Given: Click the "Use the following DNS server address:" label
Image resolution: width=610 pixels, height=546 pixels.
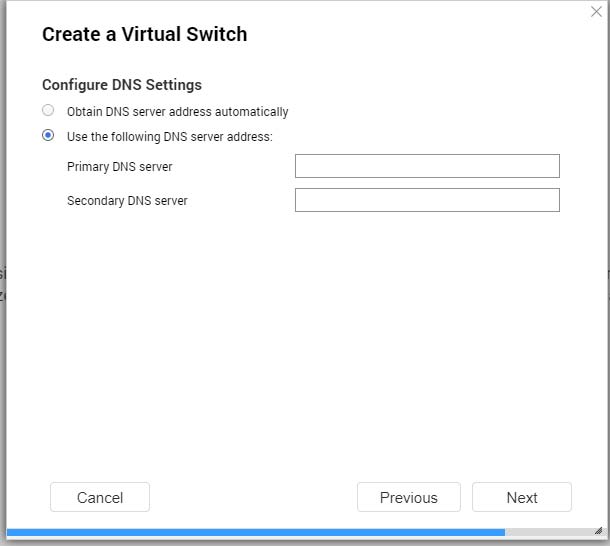Looking at the screenshot, I should (169, 137).
